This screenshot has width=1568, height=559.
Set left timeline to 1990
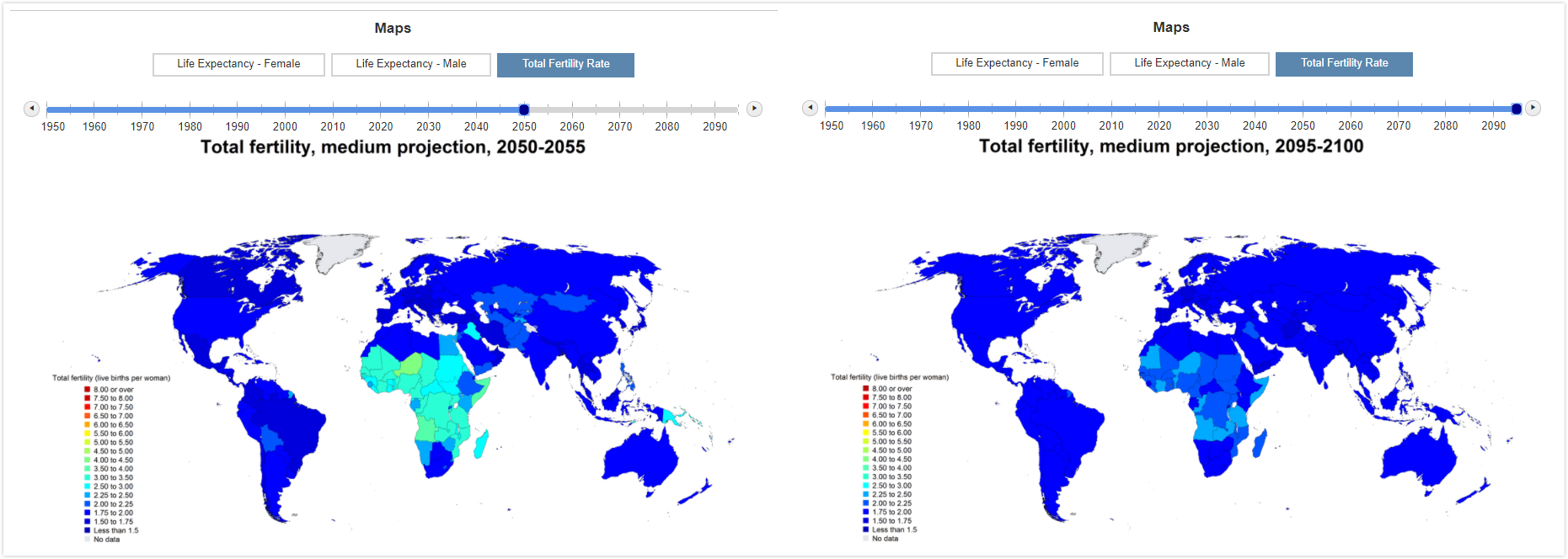click(237, 109)
